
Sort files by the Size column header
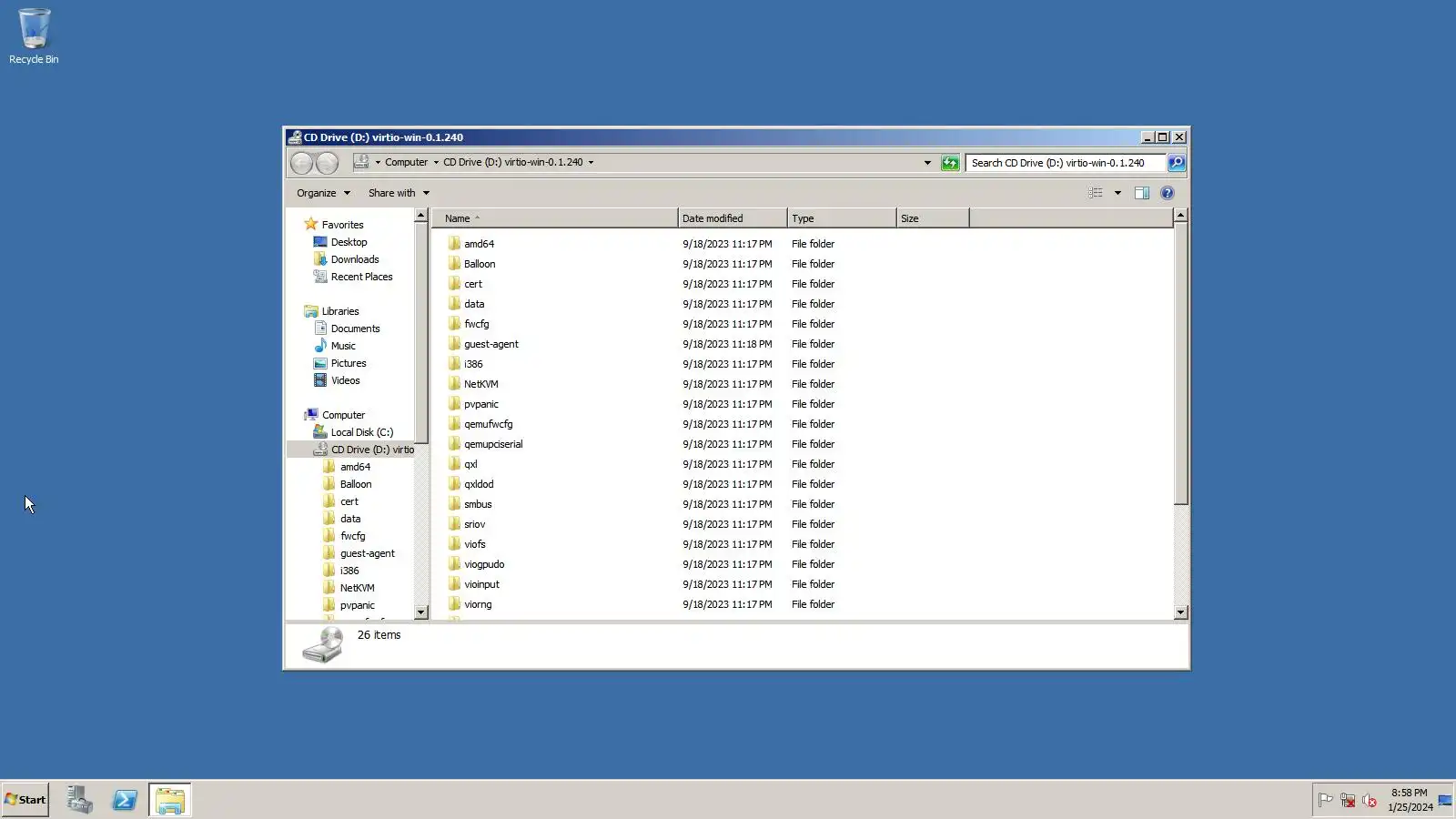[933, 218]
